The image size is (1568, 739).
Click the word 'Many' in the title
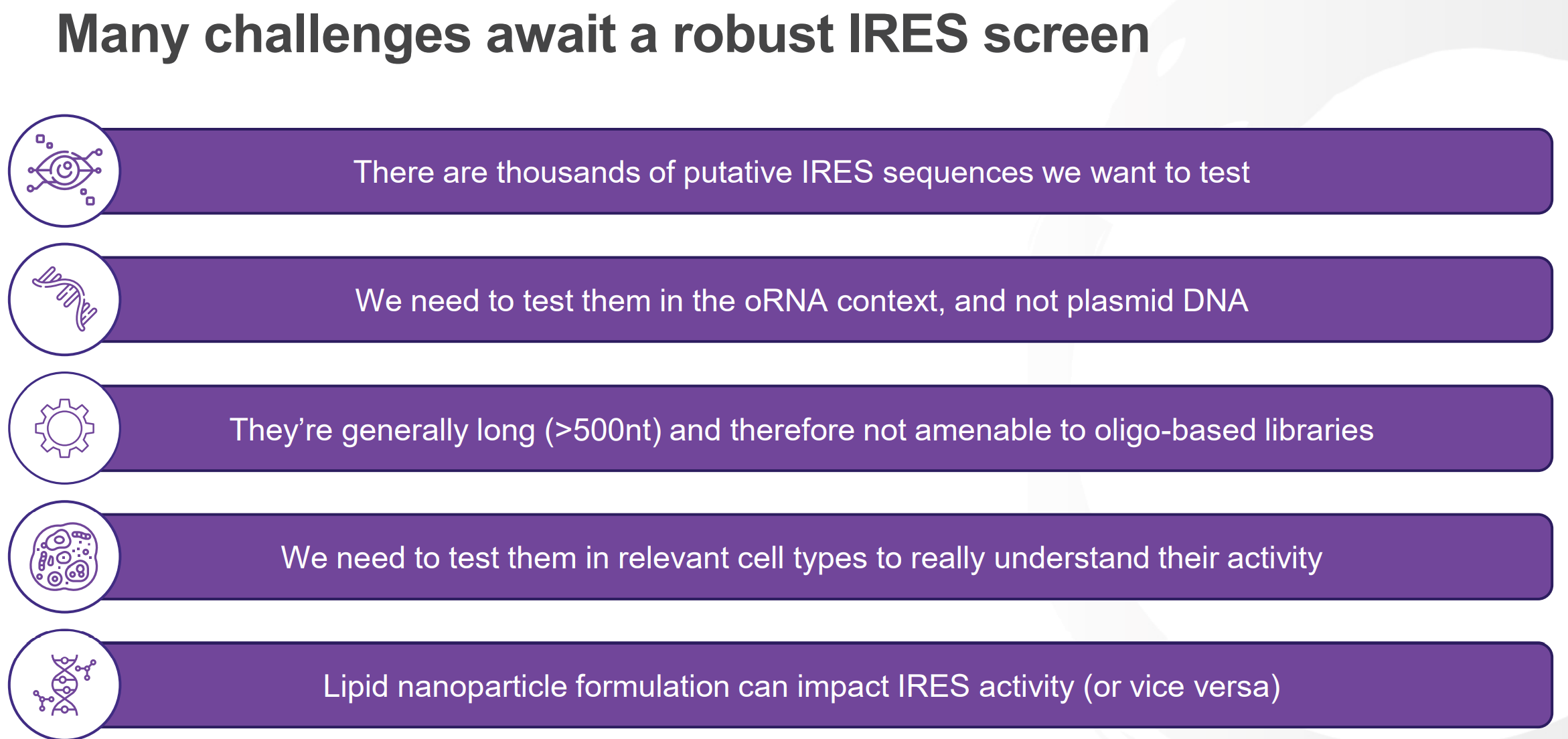(x=123, y=35)
